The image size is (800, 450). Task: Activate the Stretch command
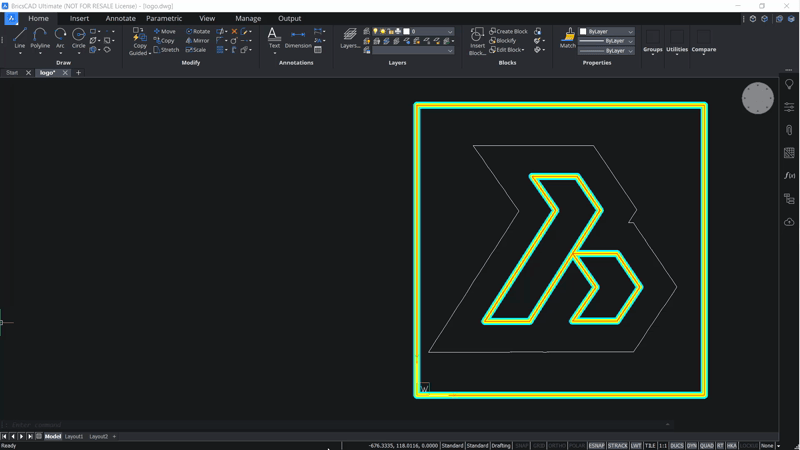click(x=166, y=49)
